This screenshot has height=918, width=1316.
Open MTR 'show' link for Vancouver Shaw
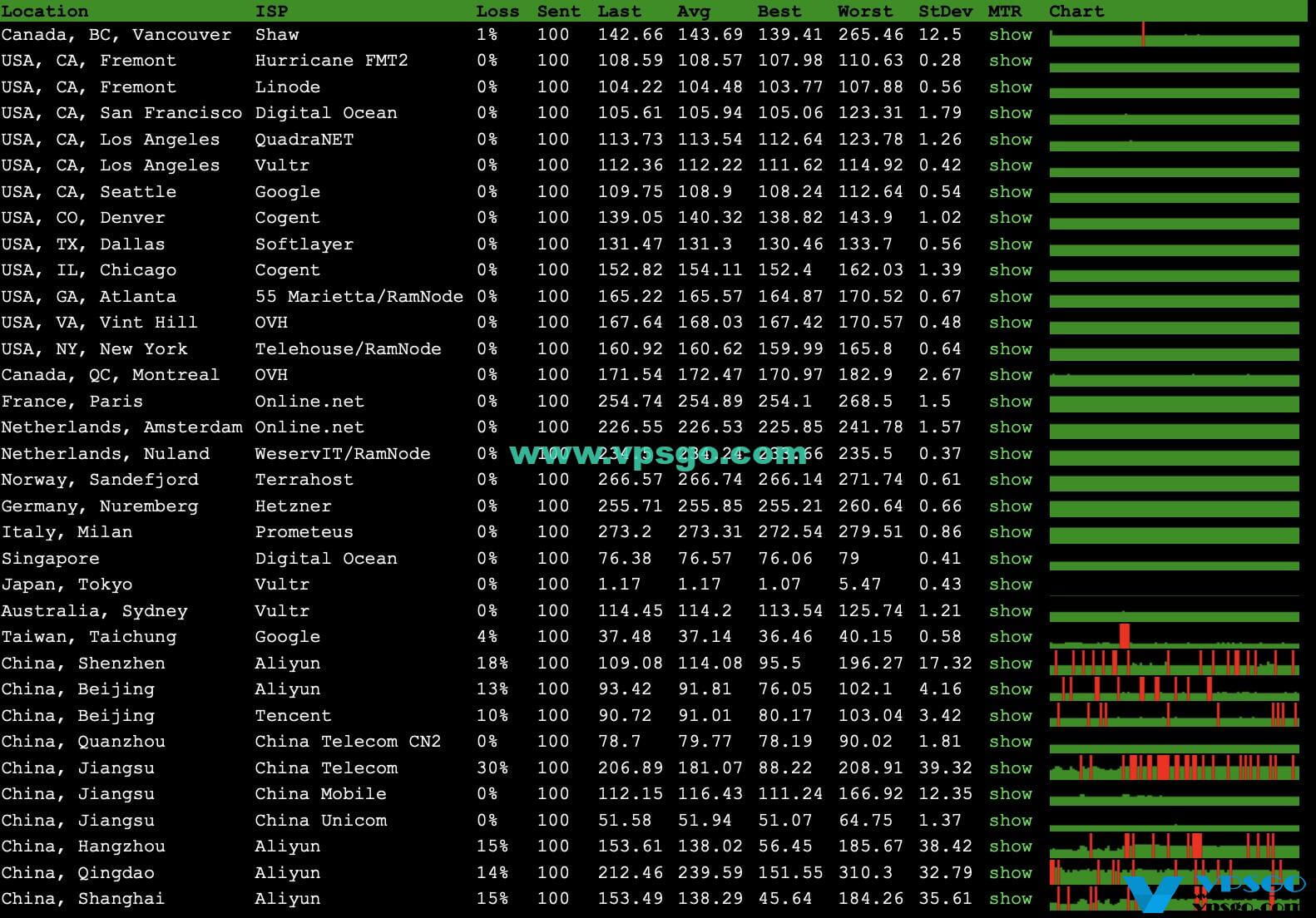(1010, 35)
